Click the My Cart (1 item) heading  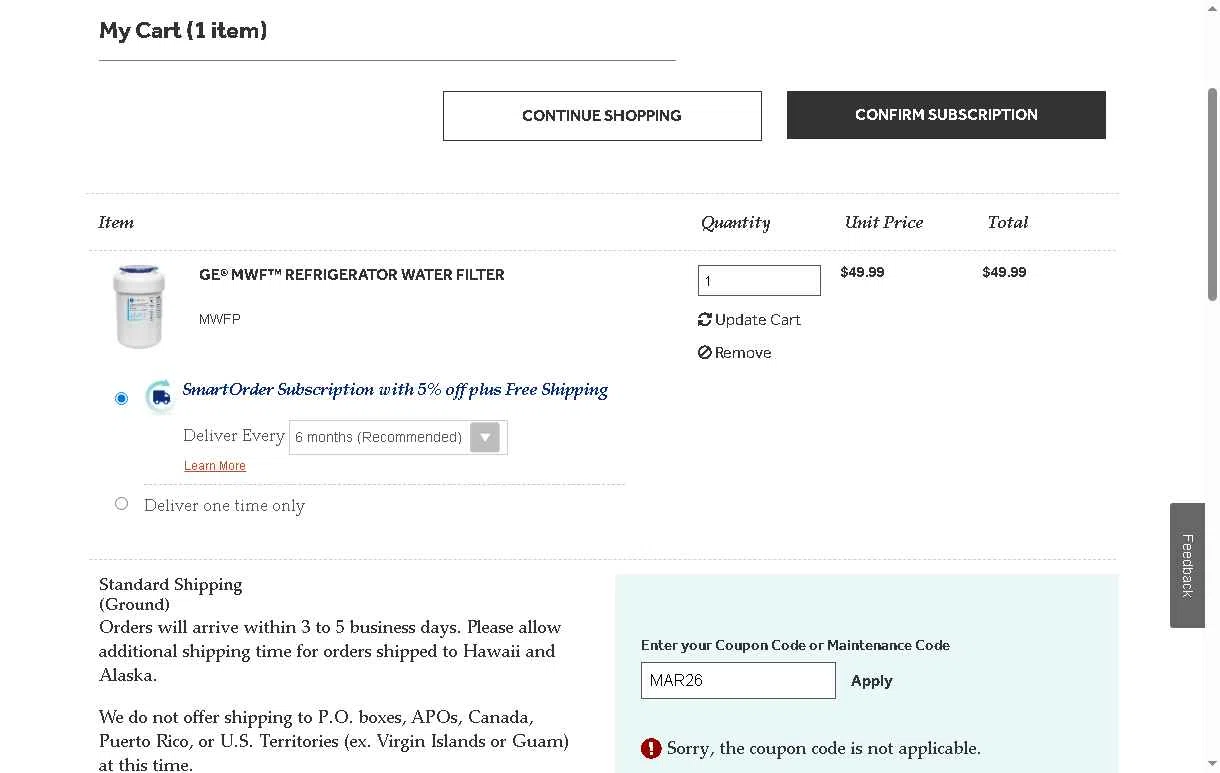click(183, 31)
